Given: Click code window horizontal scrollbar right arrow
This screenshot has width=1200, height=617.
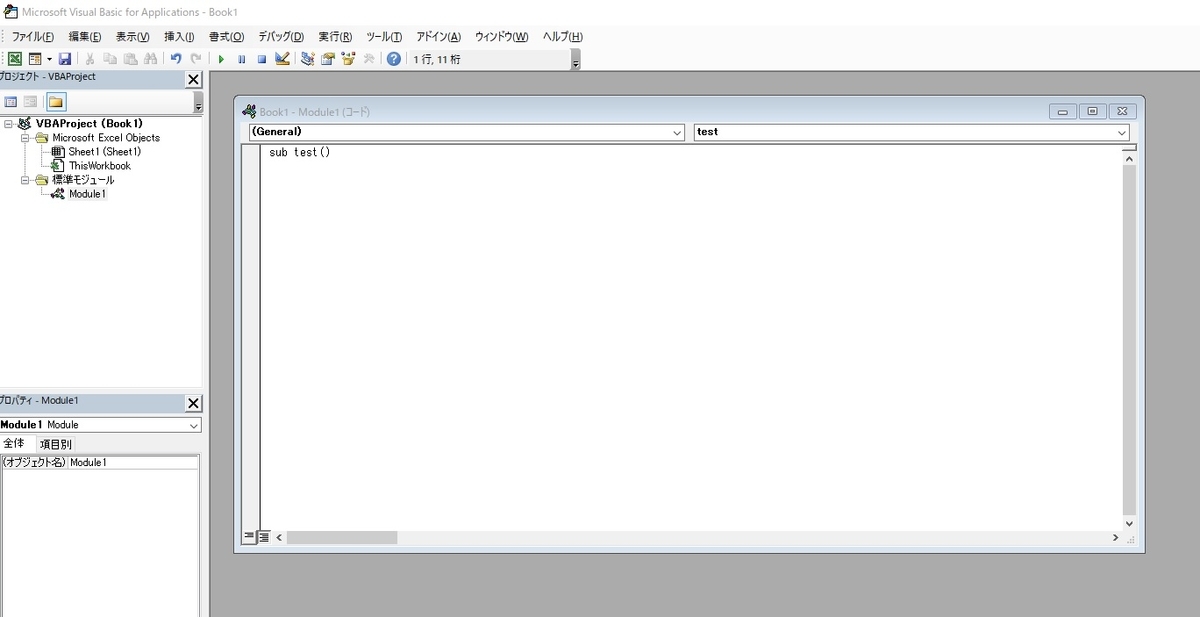Looking at the screenshot, I should [x=1115, y=538].
